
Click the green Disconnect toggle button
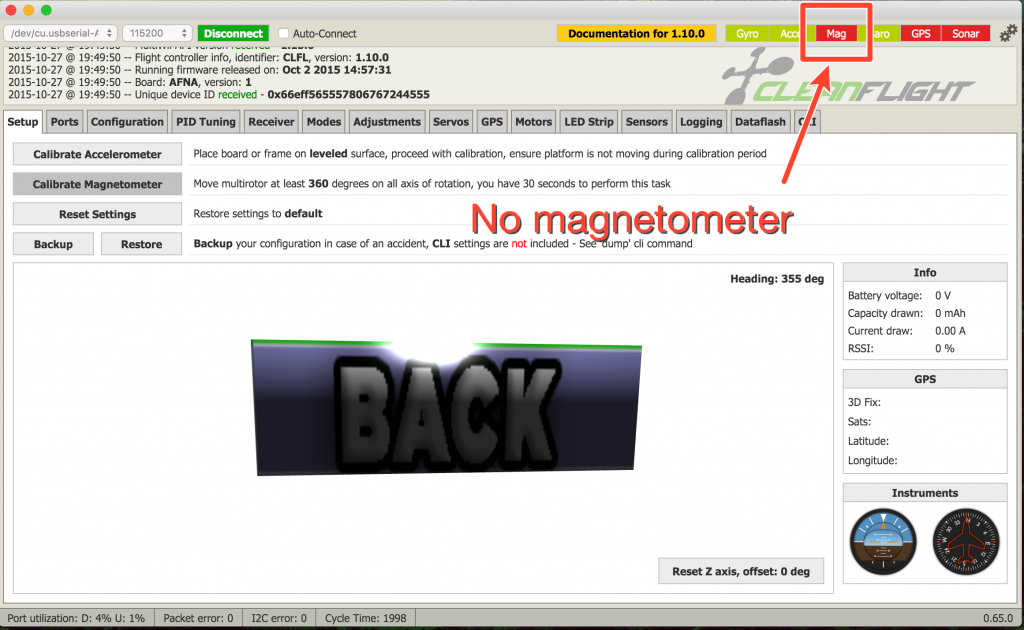pyautogui.click(x=232, y=32)
